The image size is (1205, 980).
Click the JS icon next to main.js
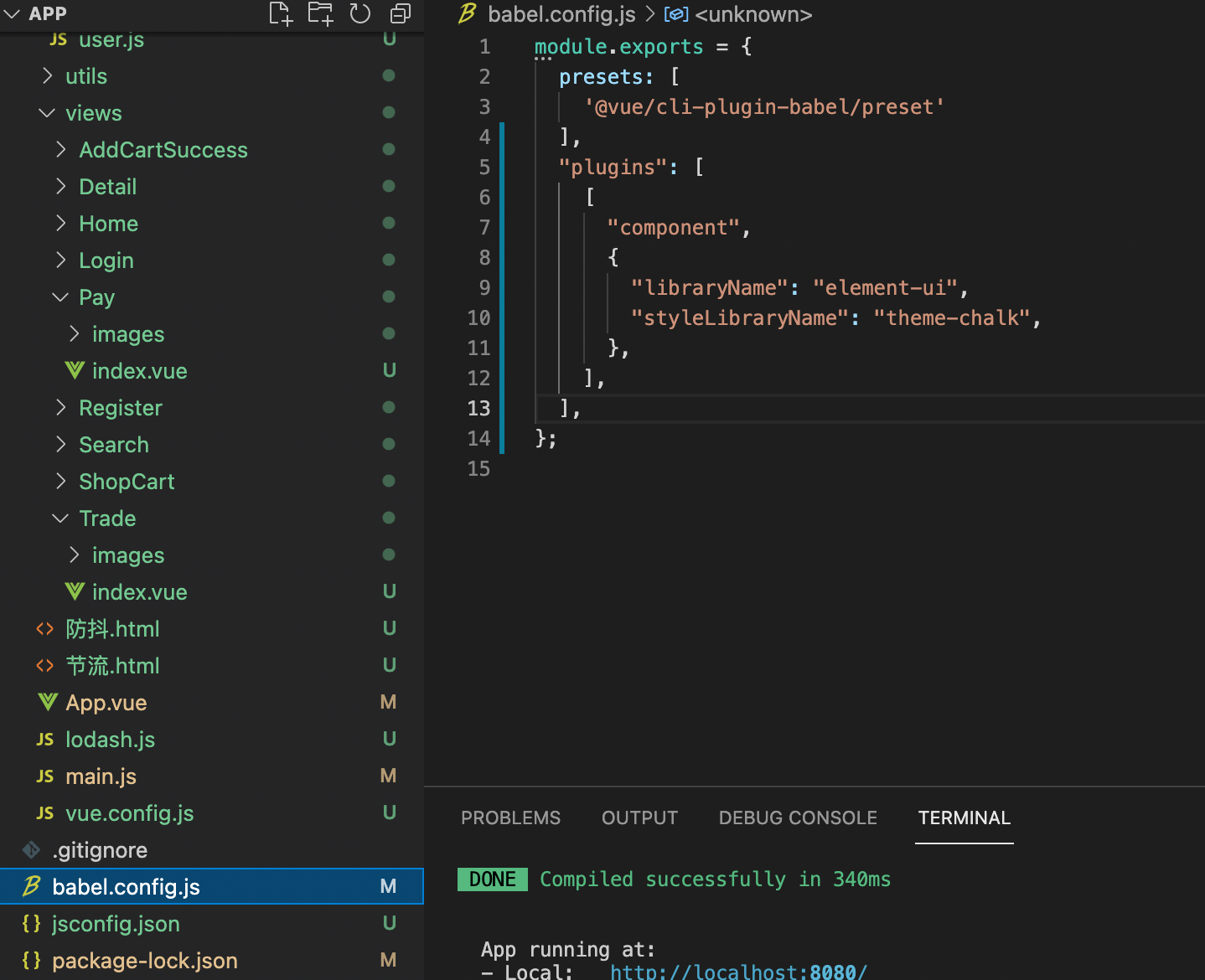click(45, 776)
